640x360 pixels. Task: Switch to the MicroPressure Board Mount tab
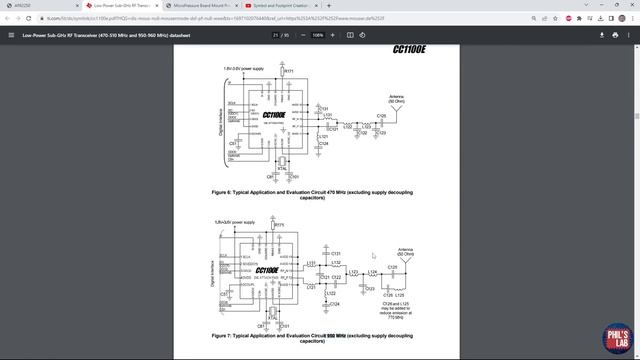pyautogui.click(x=201, y=6)
